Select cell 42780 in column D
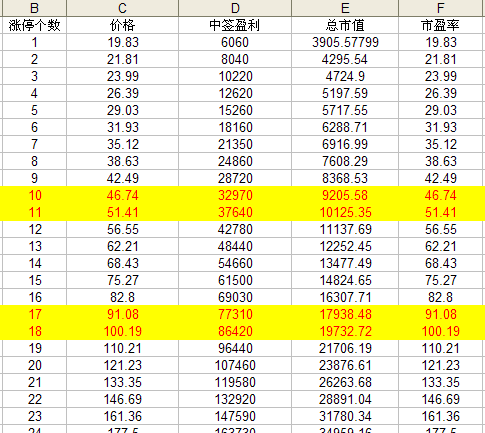485x433 pixels. pos(235,229)
